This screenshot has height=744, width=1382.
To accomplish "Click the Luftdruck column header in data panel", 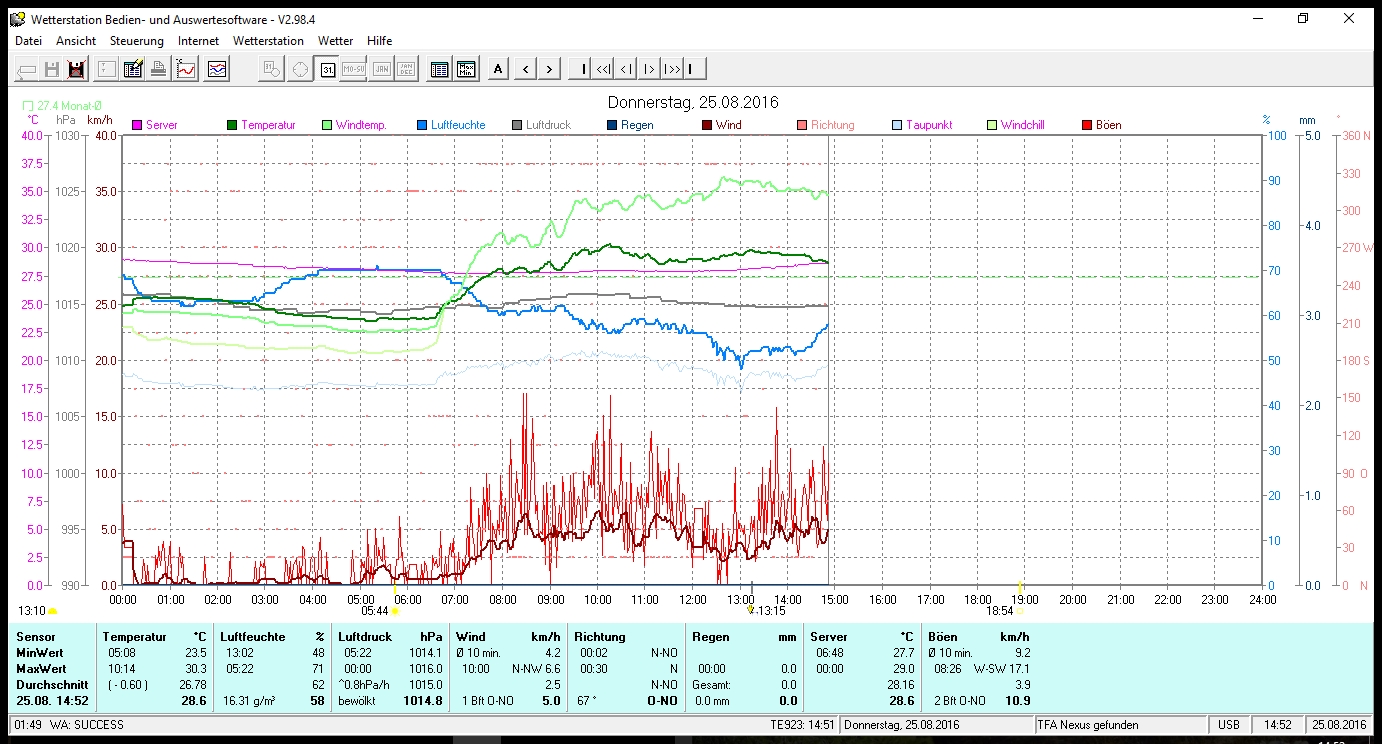I will click(x=366, y=636).
